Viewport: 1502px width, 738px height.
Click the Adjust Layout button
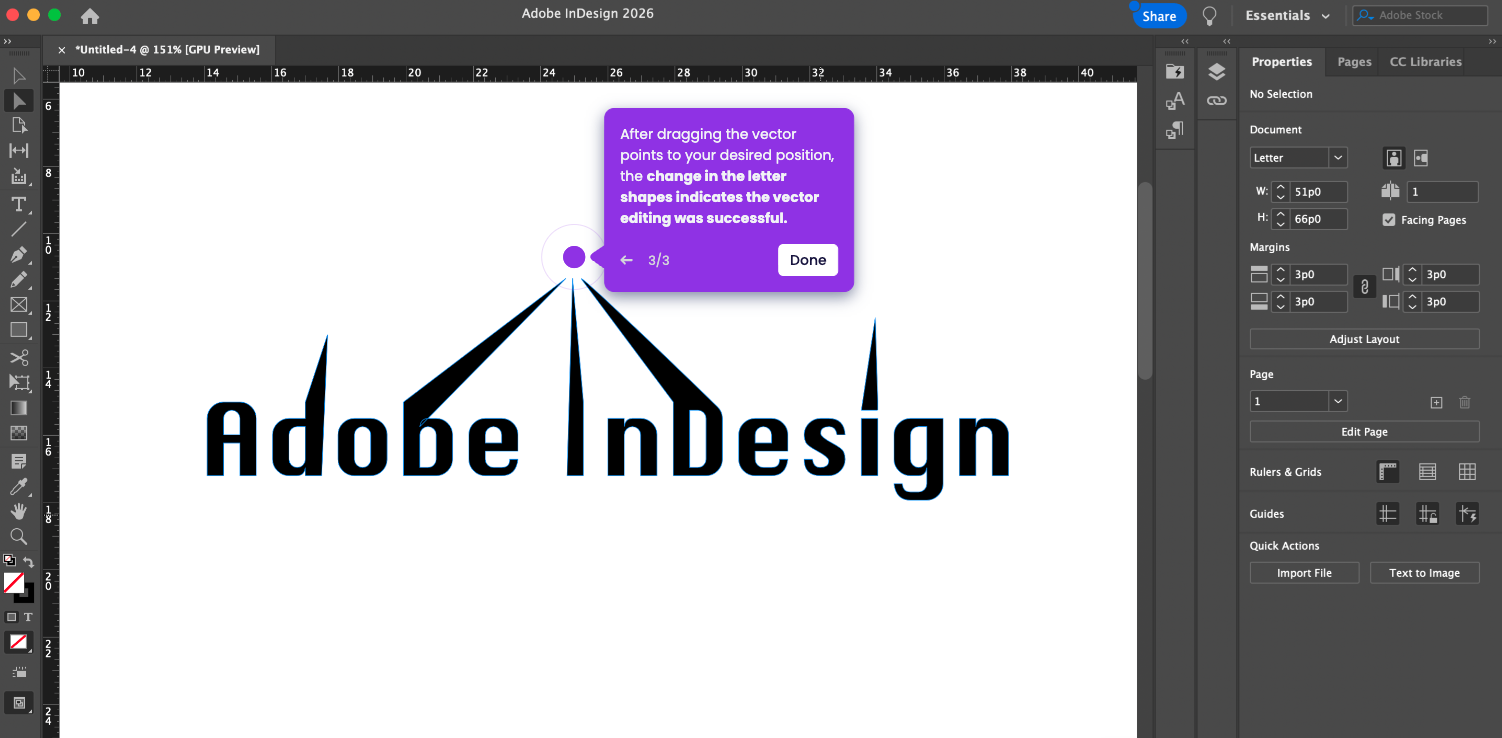pos(1364,339)
